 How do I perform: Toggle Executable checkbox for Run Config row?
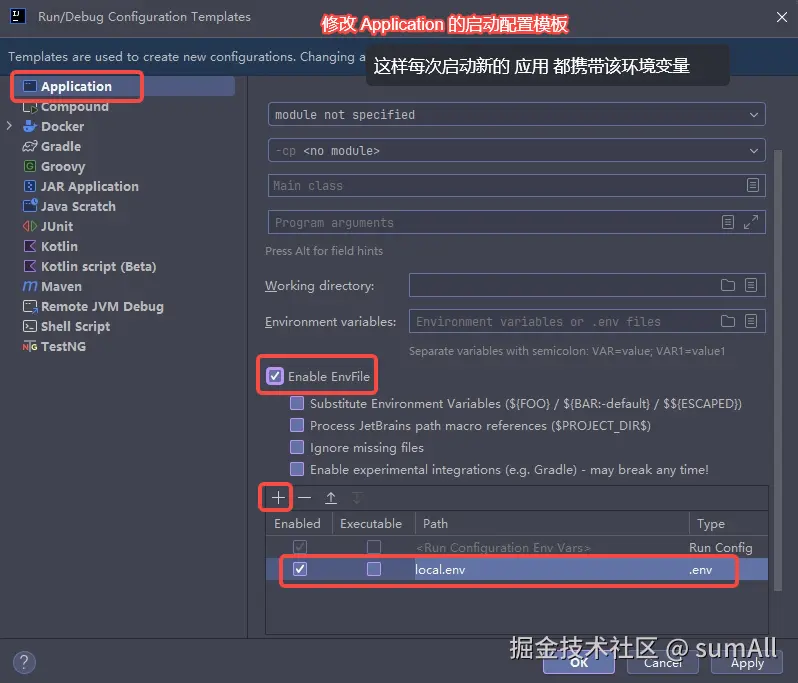click(x=374, y=547)
